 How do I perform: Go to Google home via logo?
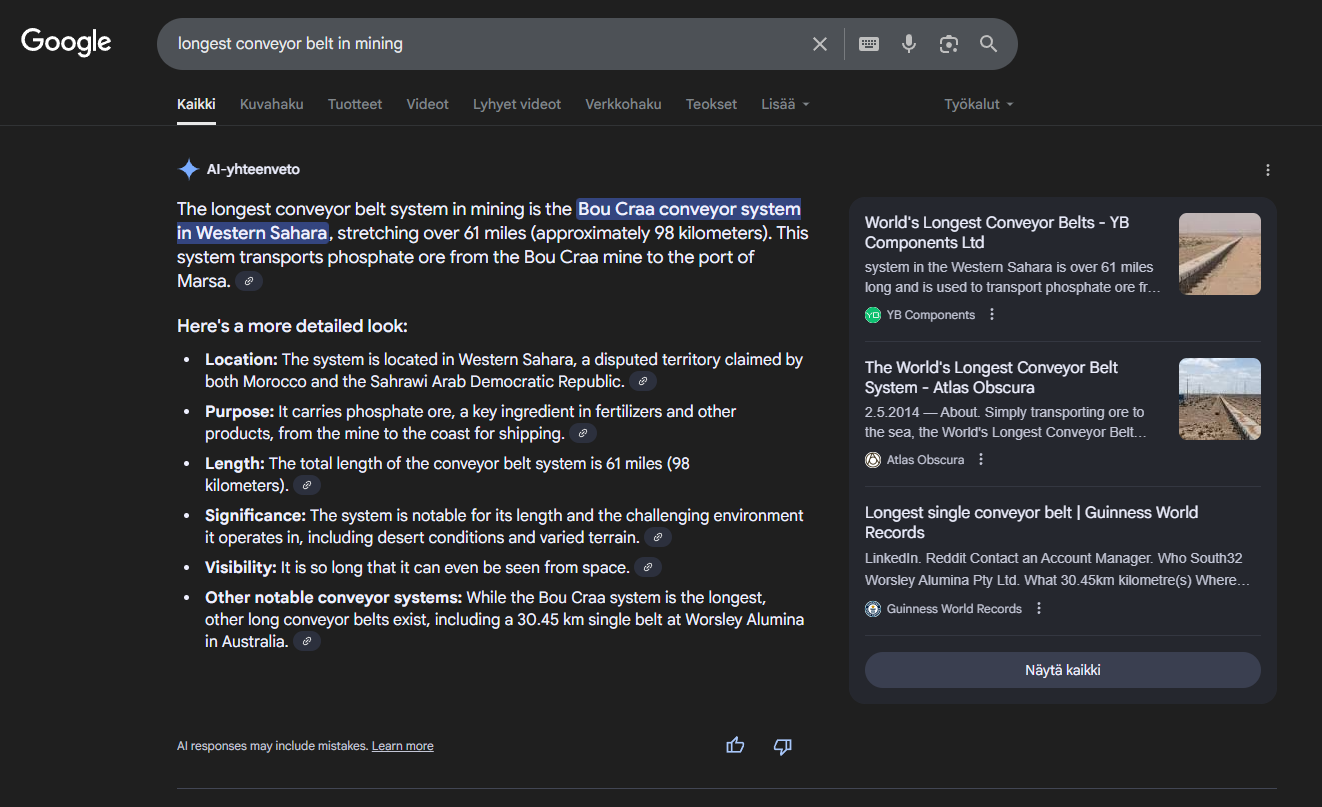coord(66,42)
